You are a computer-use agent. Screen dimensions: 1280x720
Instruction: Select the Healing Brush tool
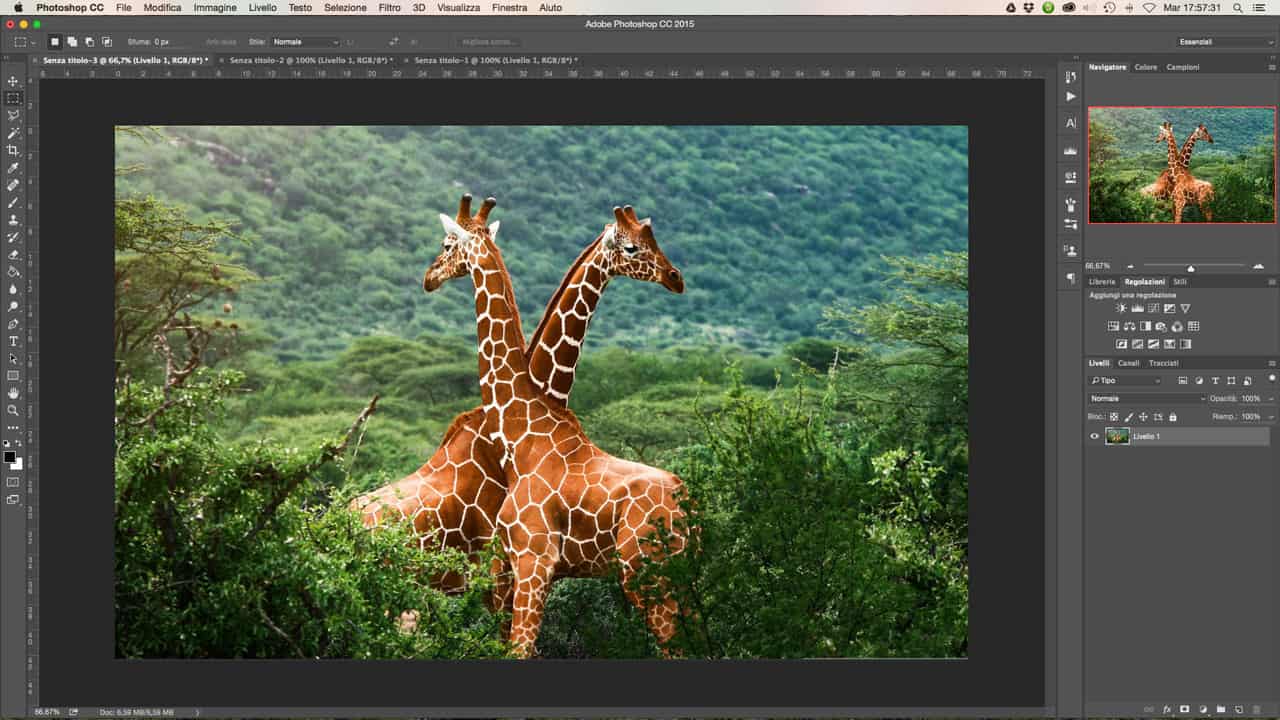[13, 186]
